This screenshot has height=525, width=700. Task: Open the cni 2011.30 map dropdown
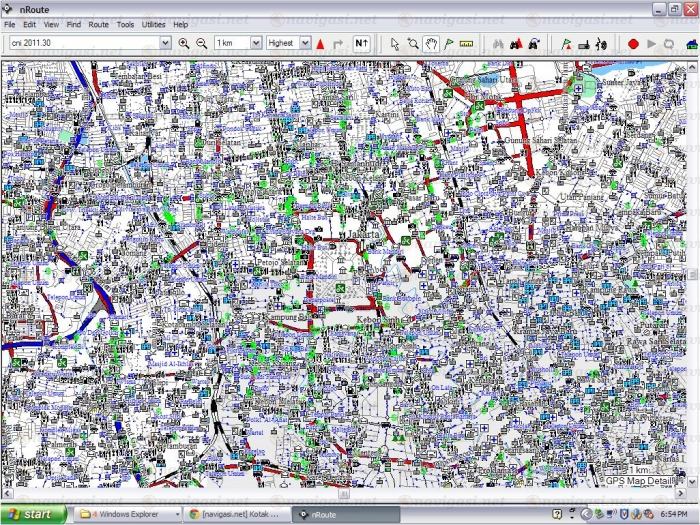(165, 44)
